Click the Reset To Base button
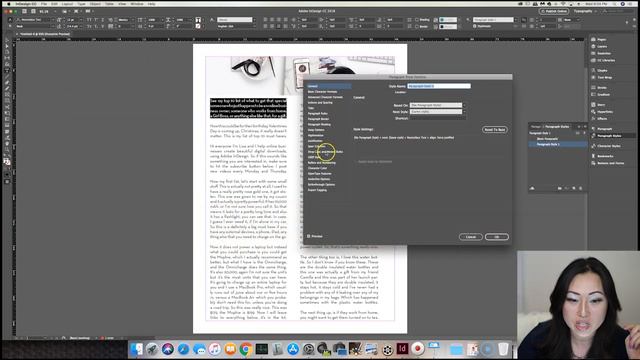The height and width of the screenshot is (360, 640). click(x=495, y=130)
